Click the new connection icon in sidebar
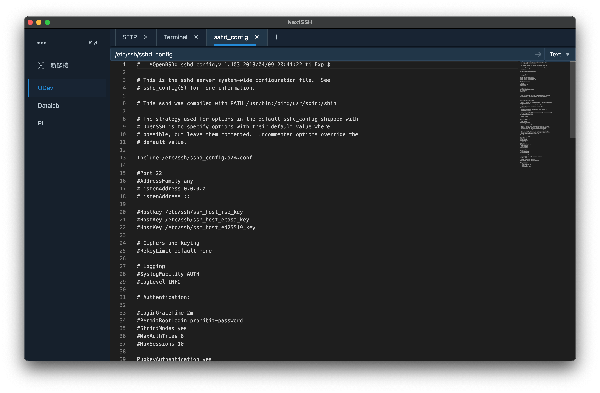The width and height of the screenshot is (600, 393). [41, 65]
